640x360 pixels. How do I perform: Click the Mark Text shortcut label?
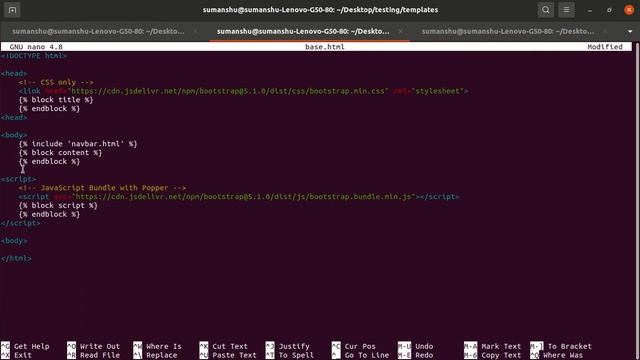[x=501, y=347]
